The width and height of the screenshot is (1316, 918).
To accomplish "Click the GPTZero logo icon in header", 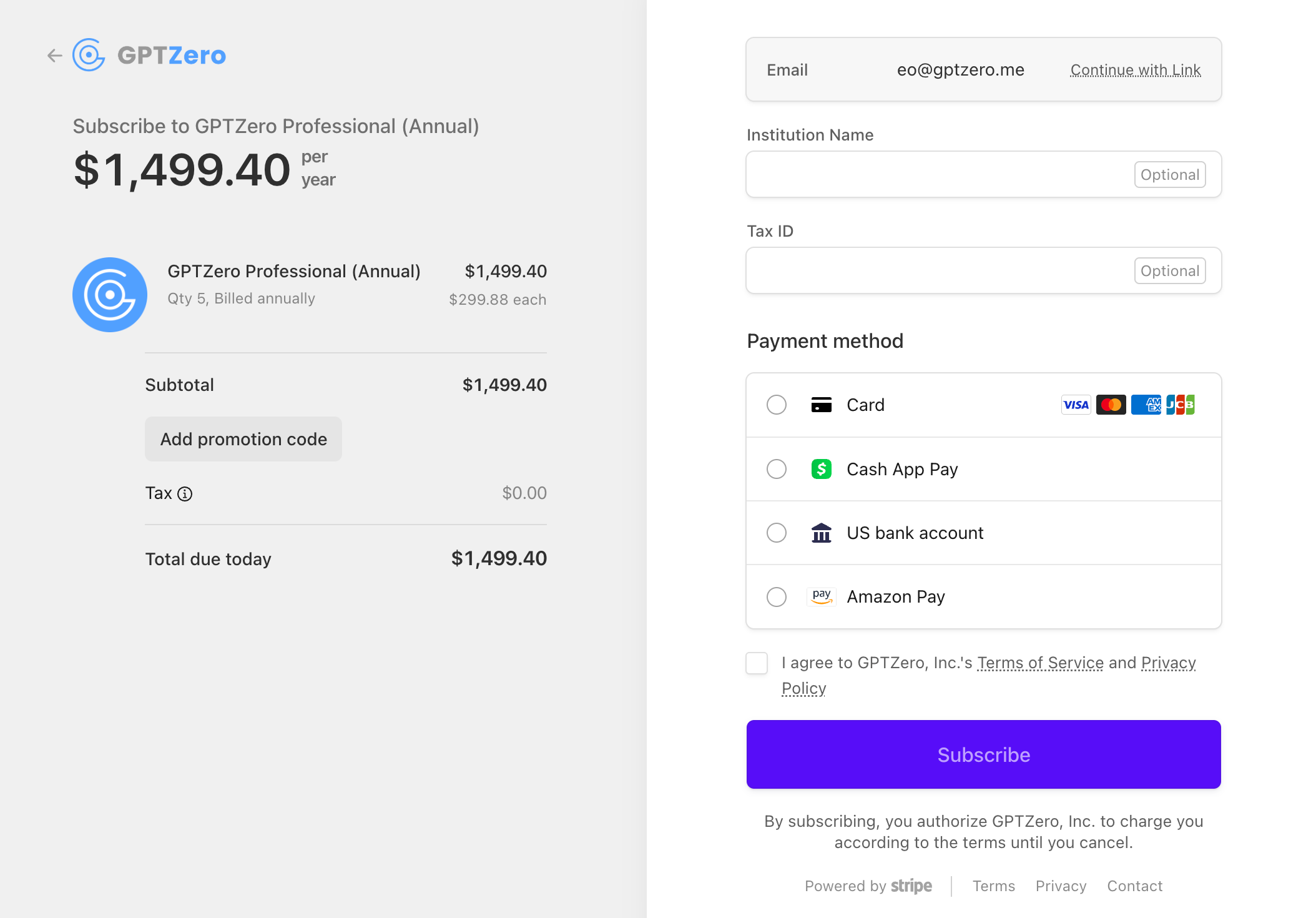I will pos(89,55).
